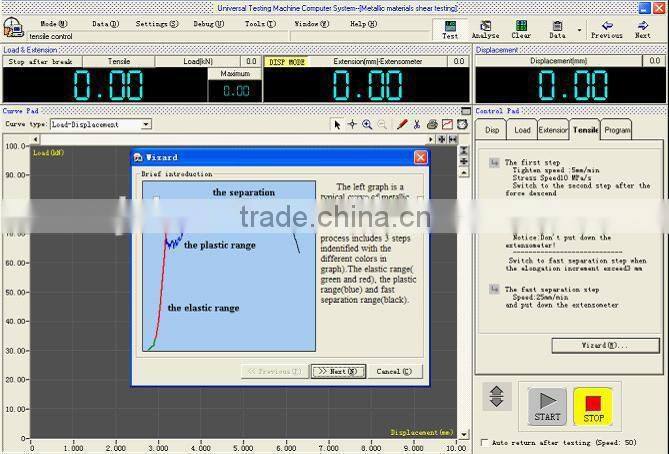
Task: Click the horizontal expand arrows icon above chart
Action: (442, 139)
